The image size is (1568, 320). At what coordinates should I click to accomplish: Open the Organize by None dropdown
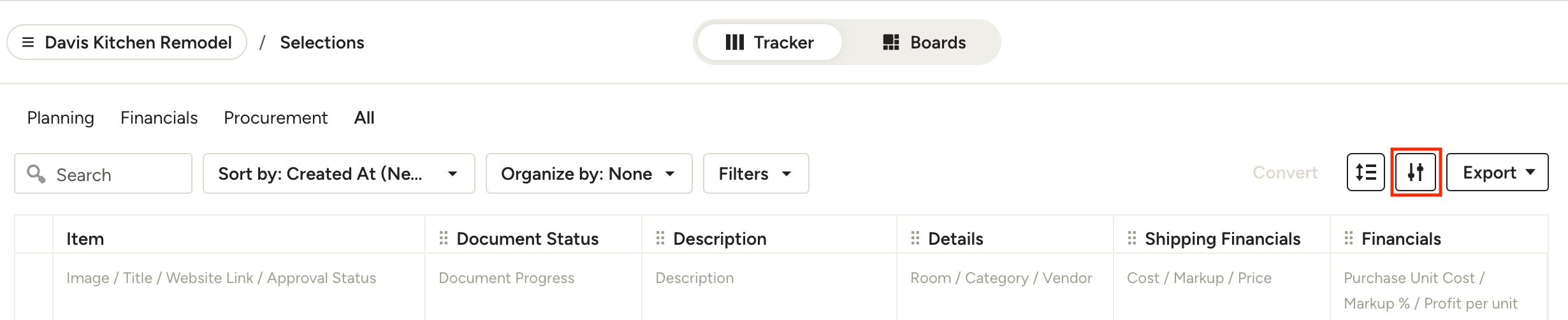tap(589, 173)
